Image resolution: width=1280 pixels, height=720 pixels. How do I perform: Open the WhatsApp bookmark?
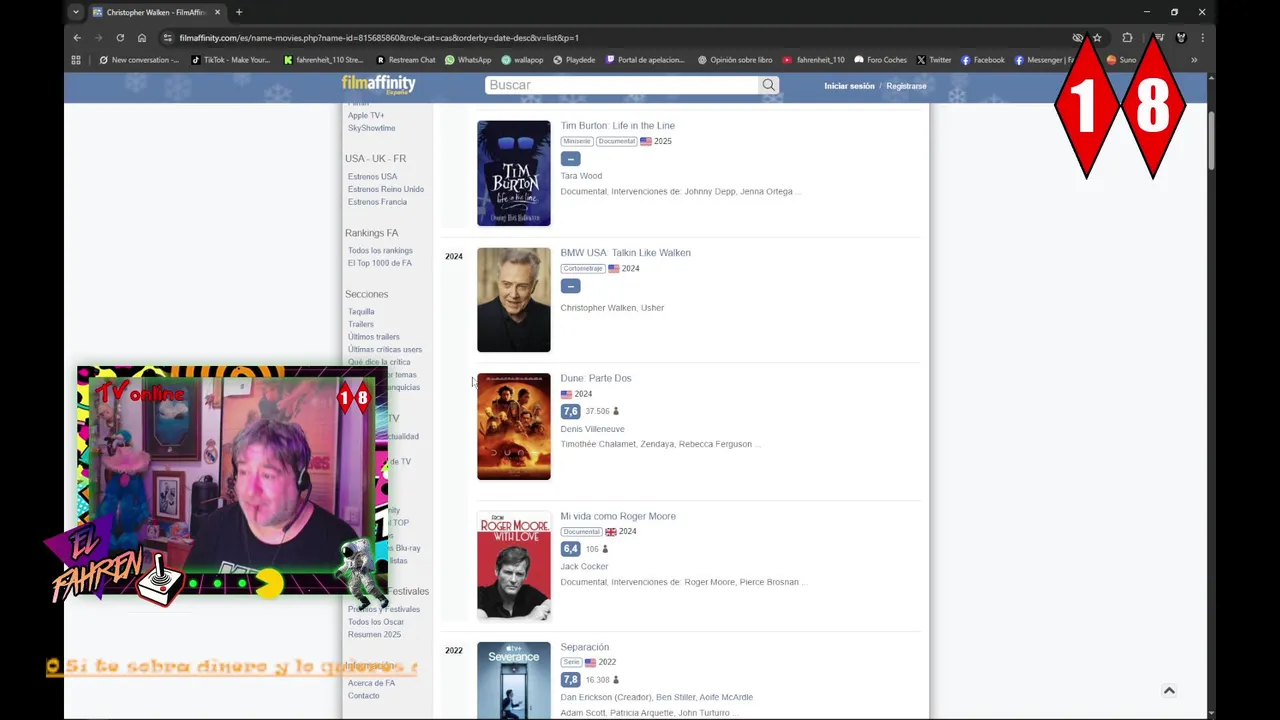468,60
